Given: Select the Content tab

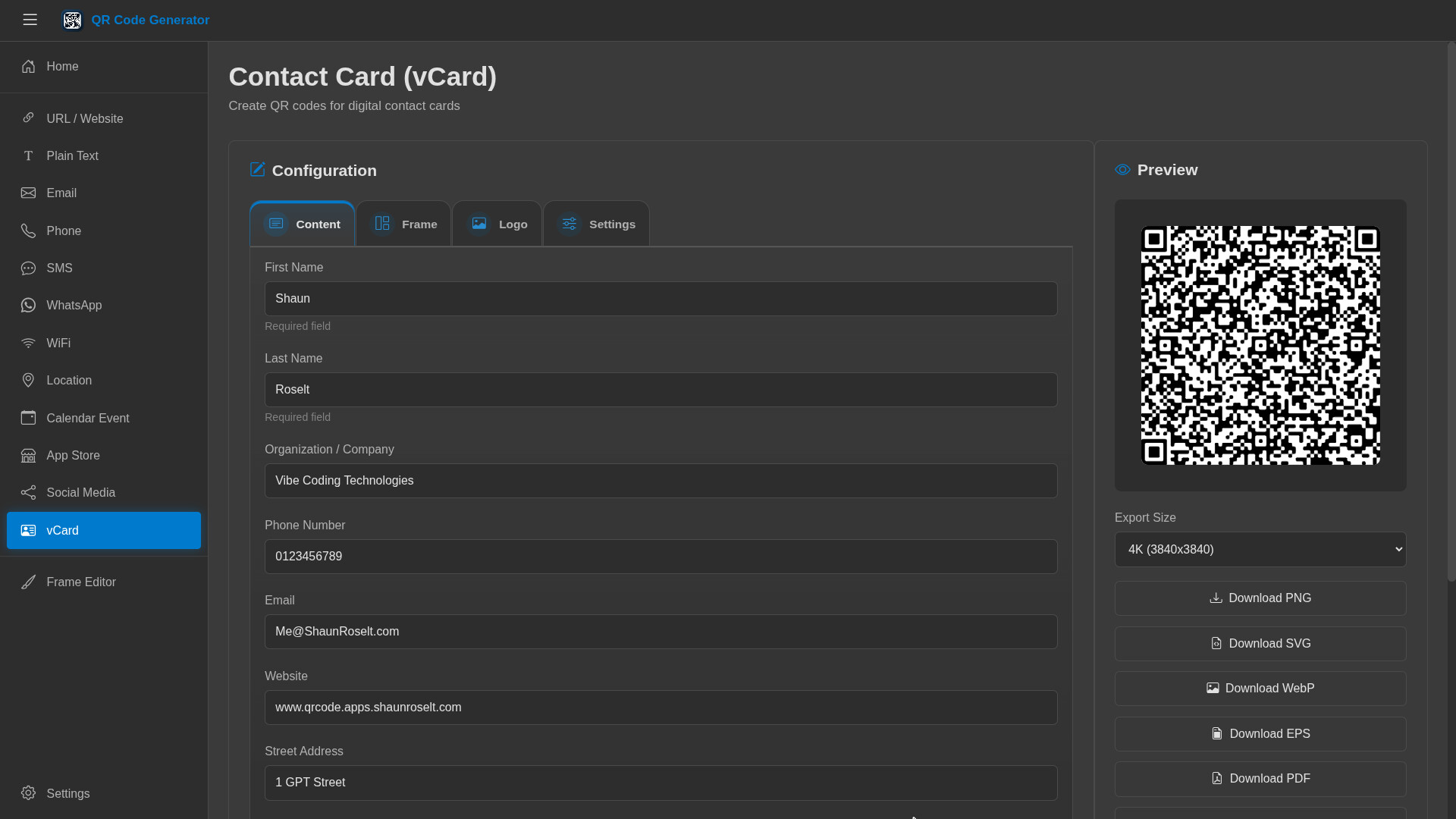Looking at the screenshot, I should coord(302,224).
